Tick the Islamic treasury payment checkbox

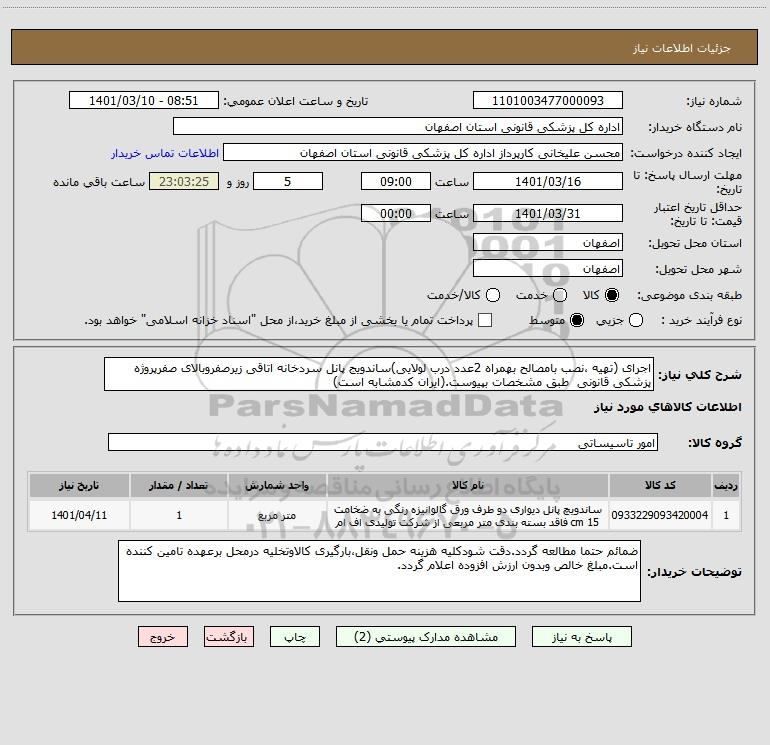[x=485, y=320]
